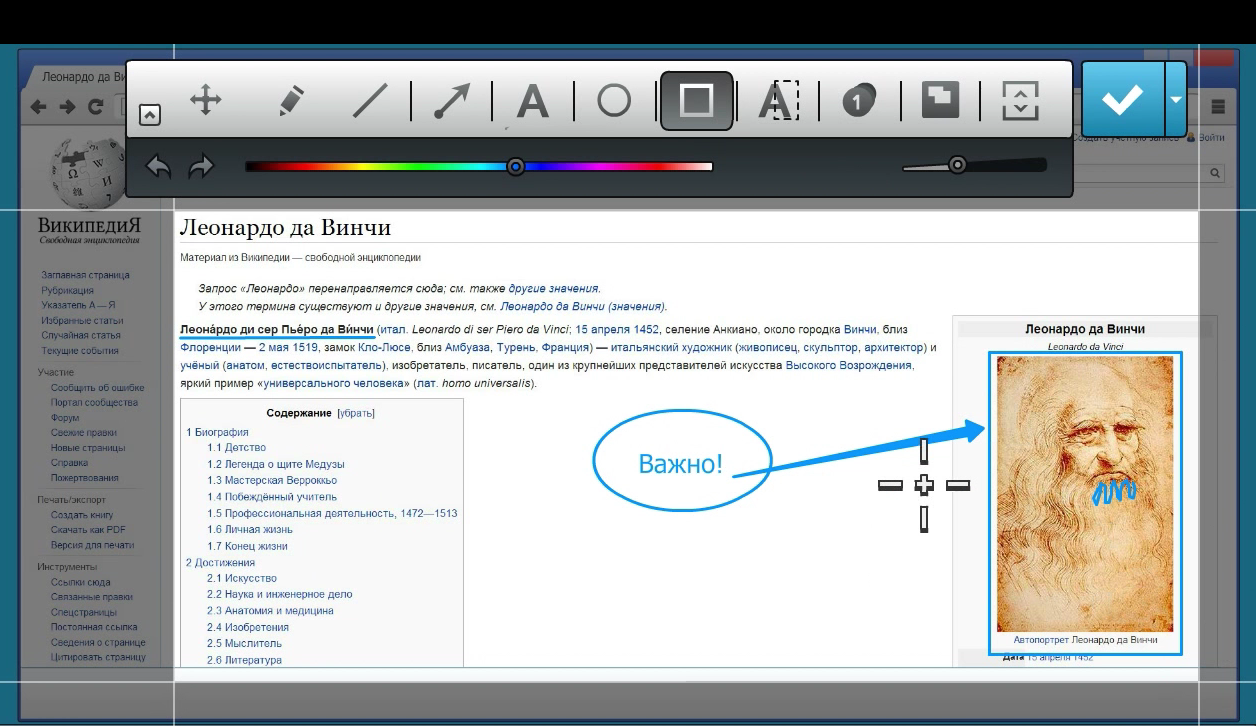
Task: Hide the contents via убрать link
Action: tap(356, 413)
